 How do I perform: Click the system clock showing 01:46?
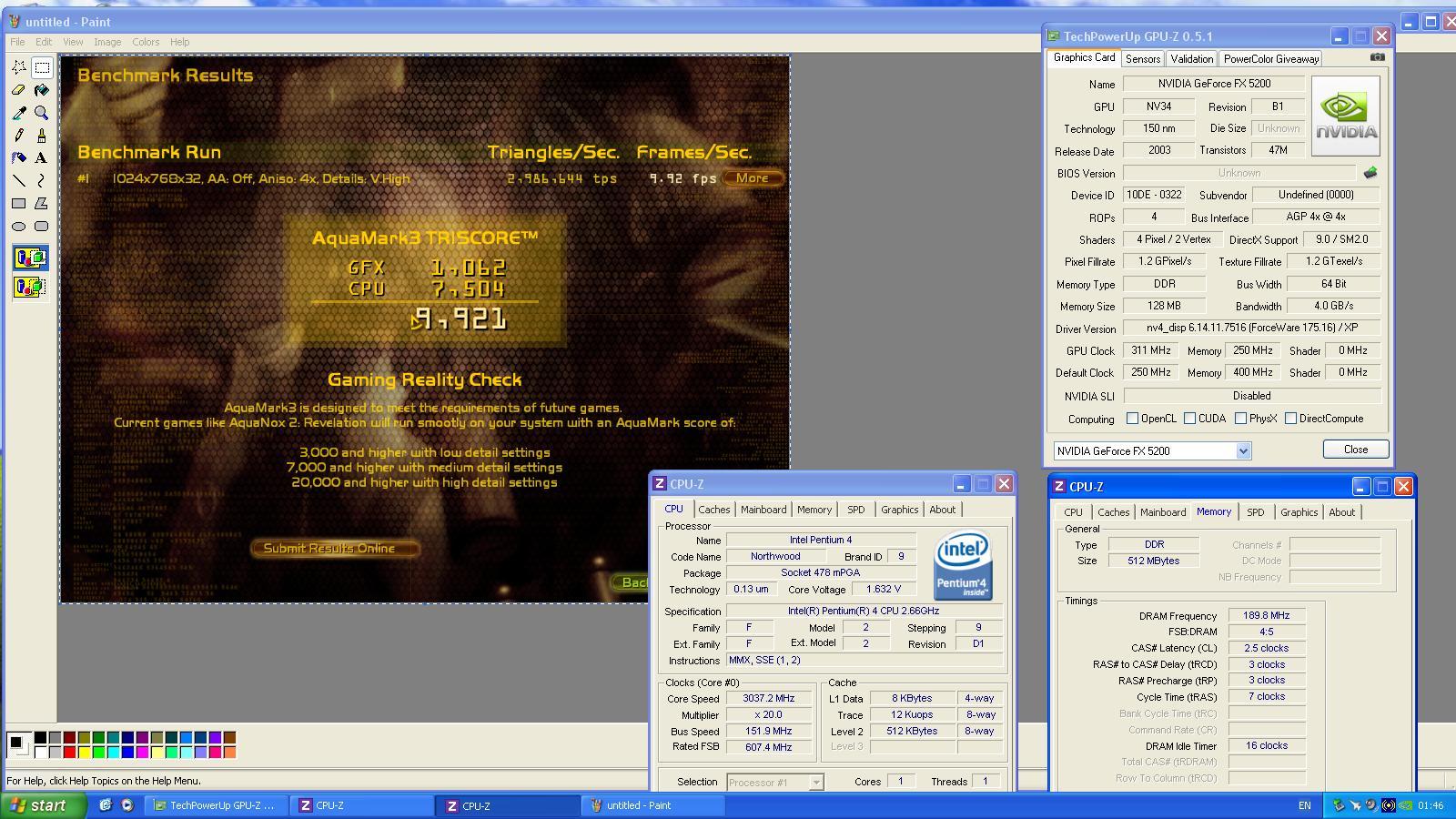click(1430, 805)
